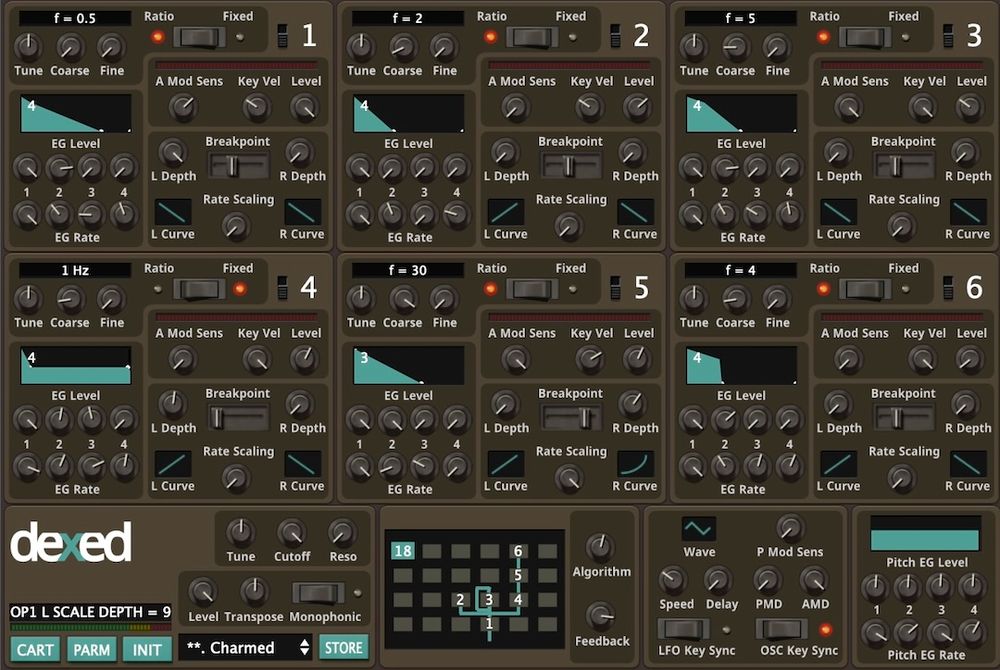Click the CART button

[35, 650]
